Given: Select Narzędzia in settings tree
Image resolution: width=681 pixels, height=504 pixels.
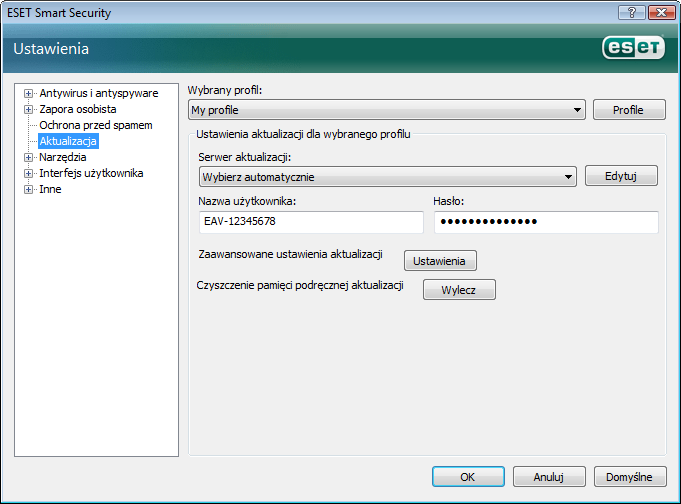Looking at the screenshot, I should tap(63, 157).
